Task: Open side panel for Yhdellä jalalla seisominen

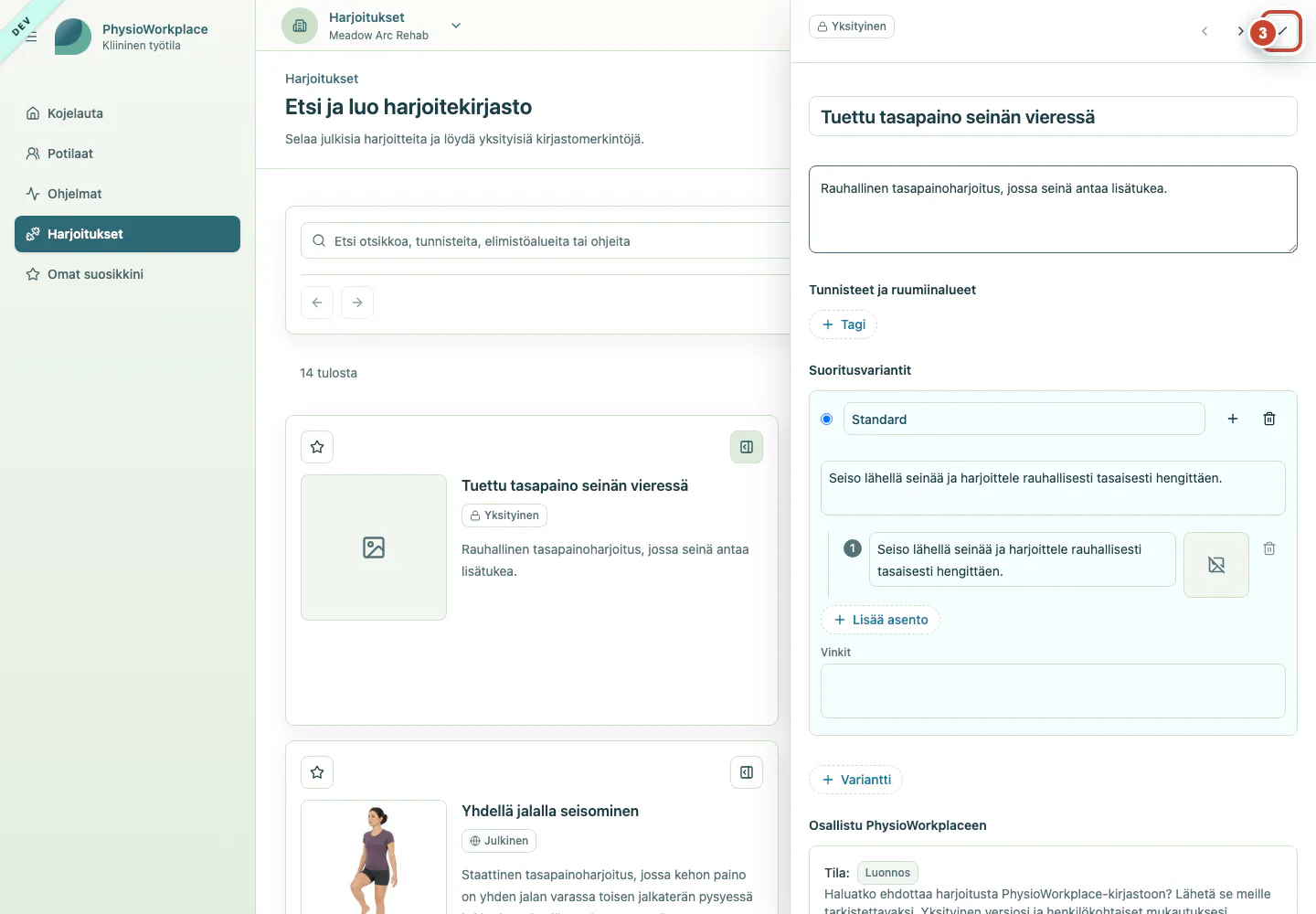Action: tap(747, 772)
